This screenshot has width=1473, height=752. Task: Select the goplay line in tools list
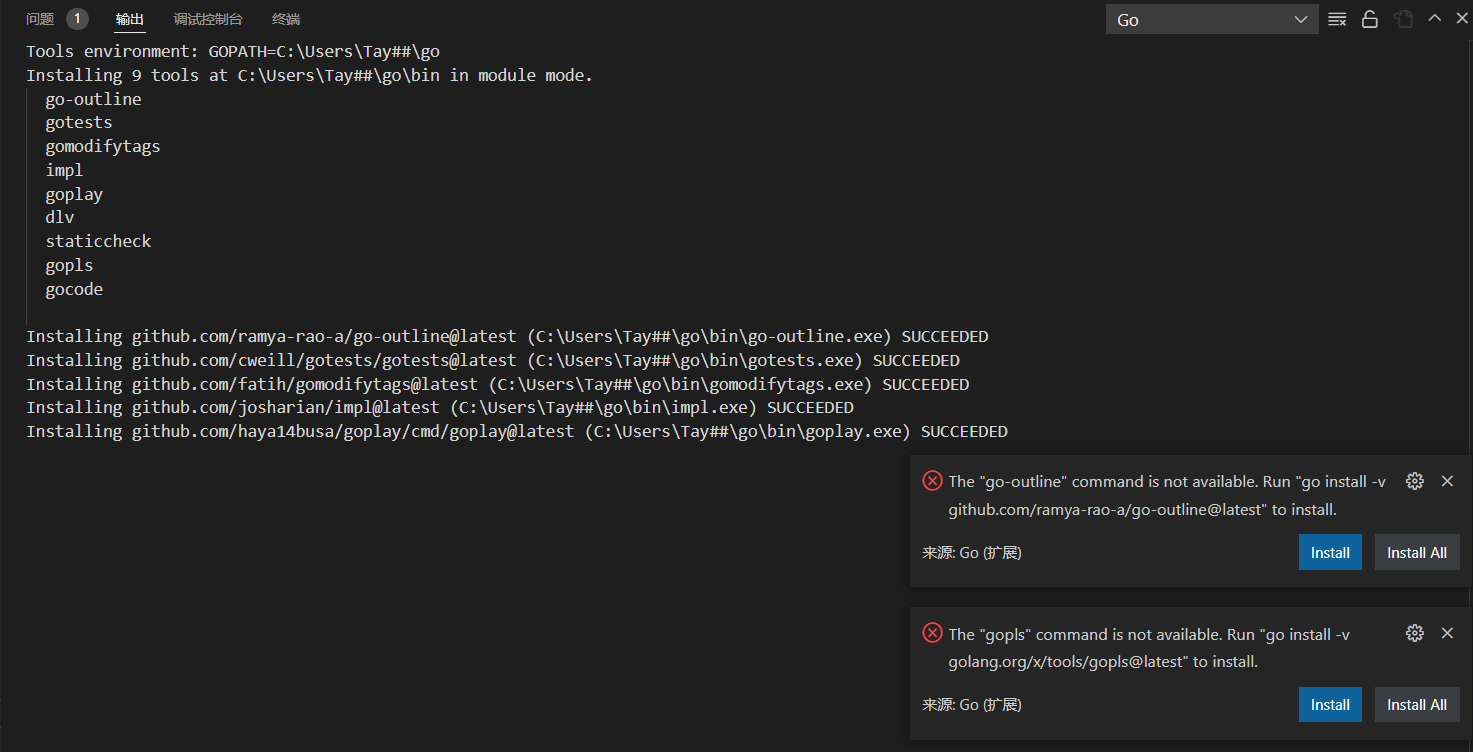coord(74,194)
